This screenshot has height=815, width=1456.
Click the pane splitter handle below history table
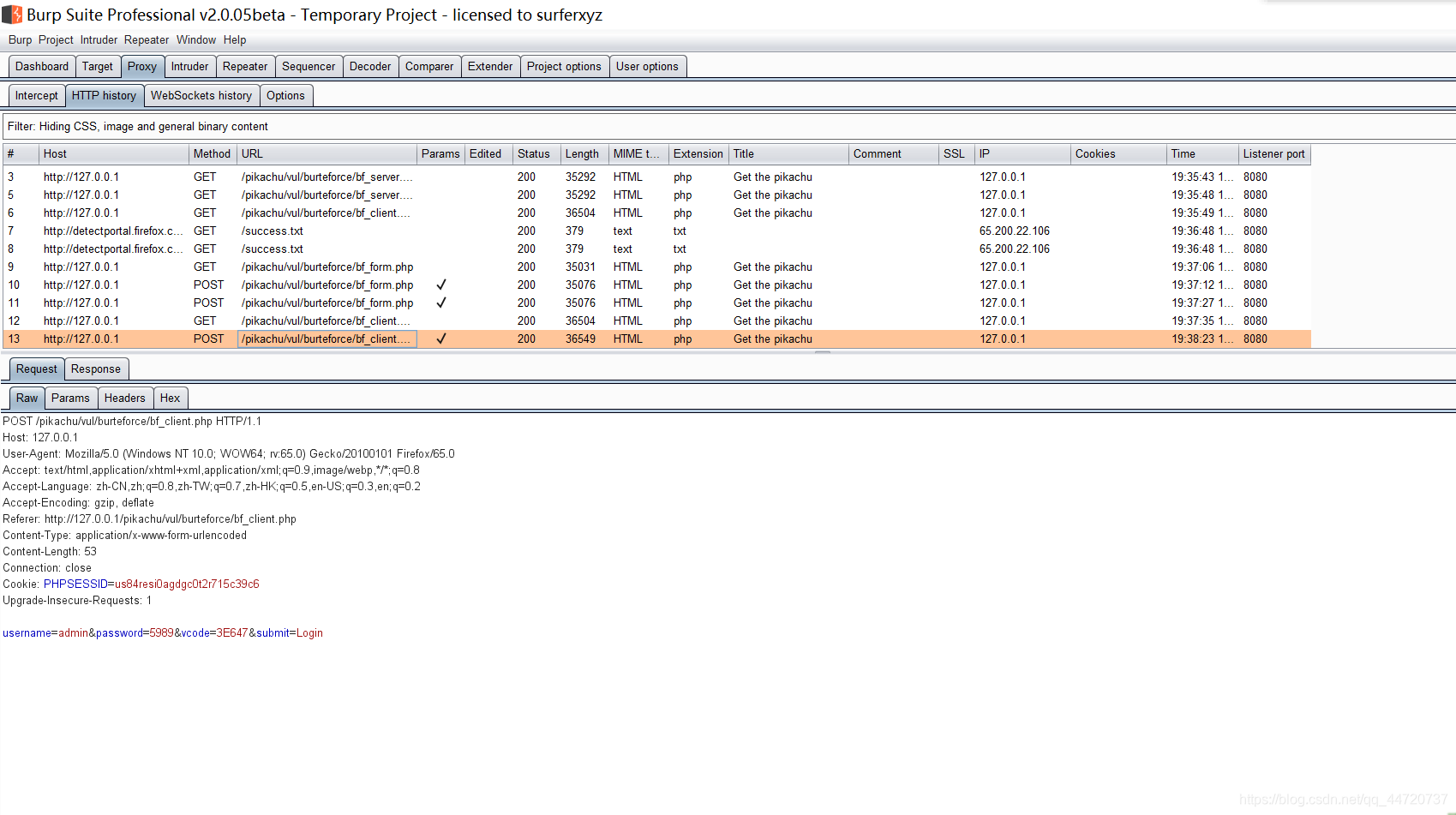pos(822,352)
